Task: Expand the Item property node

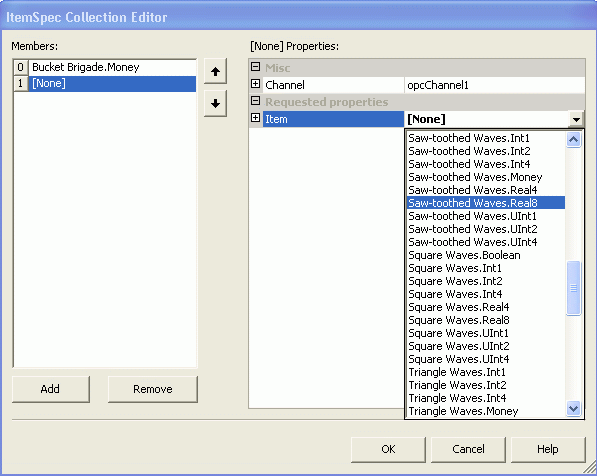Action: (x=255, y=118)
